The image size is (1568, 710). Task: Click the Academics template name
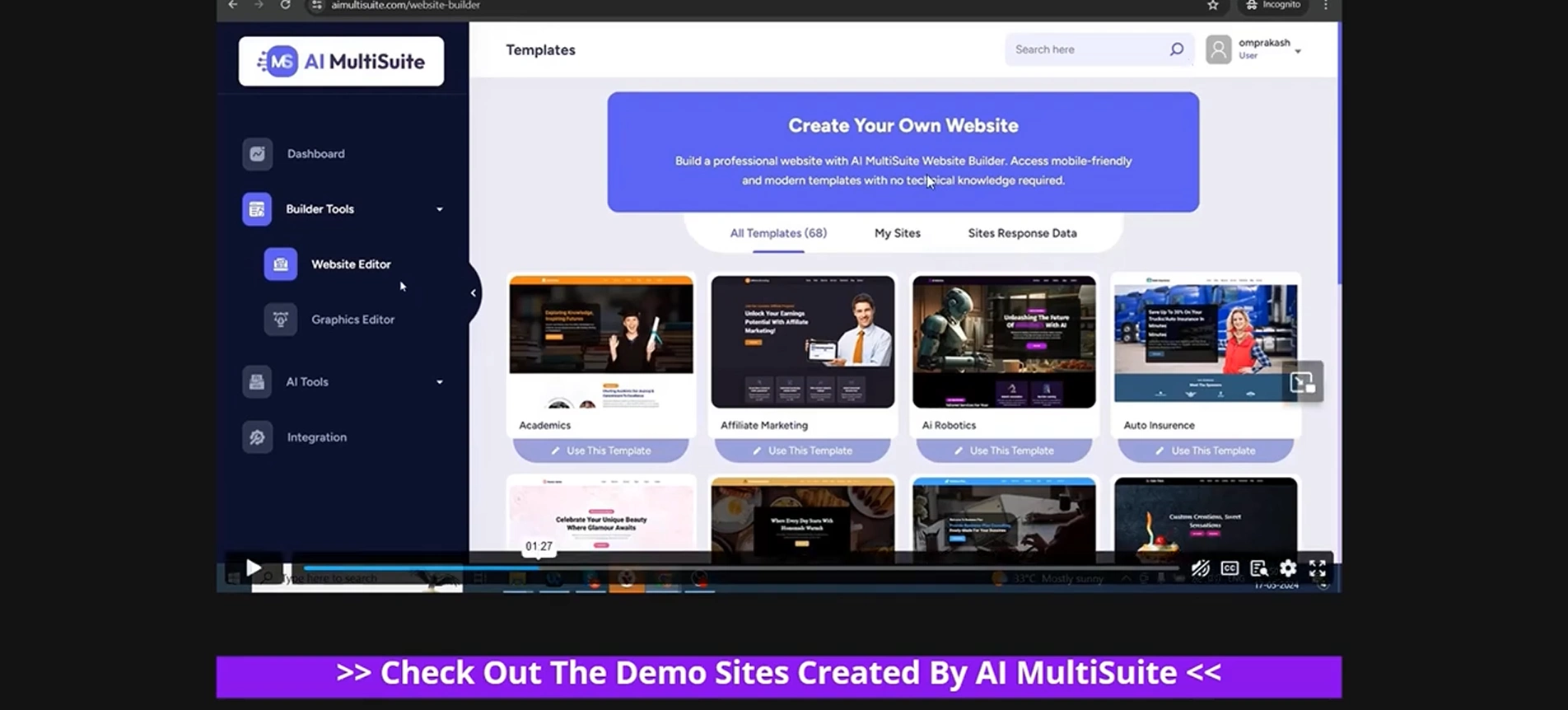click(544, 426)
